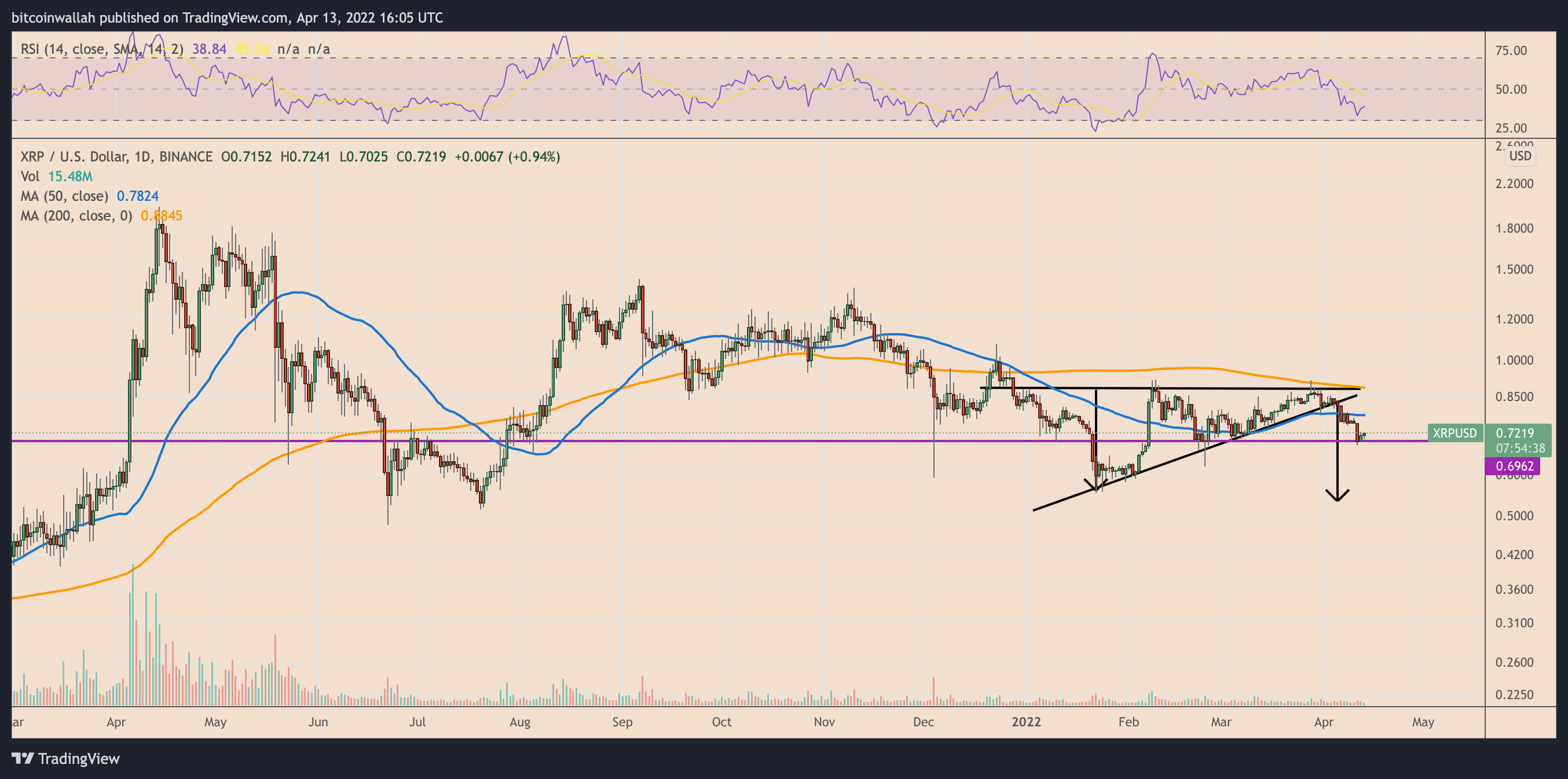Select the yellow RSI SMA value 45.24
This screenshot has height=779, width=1568.
(252, 49)
